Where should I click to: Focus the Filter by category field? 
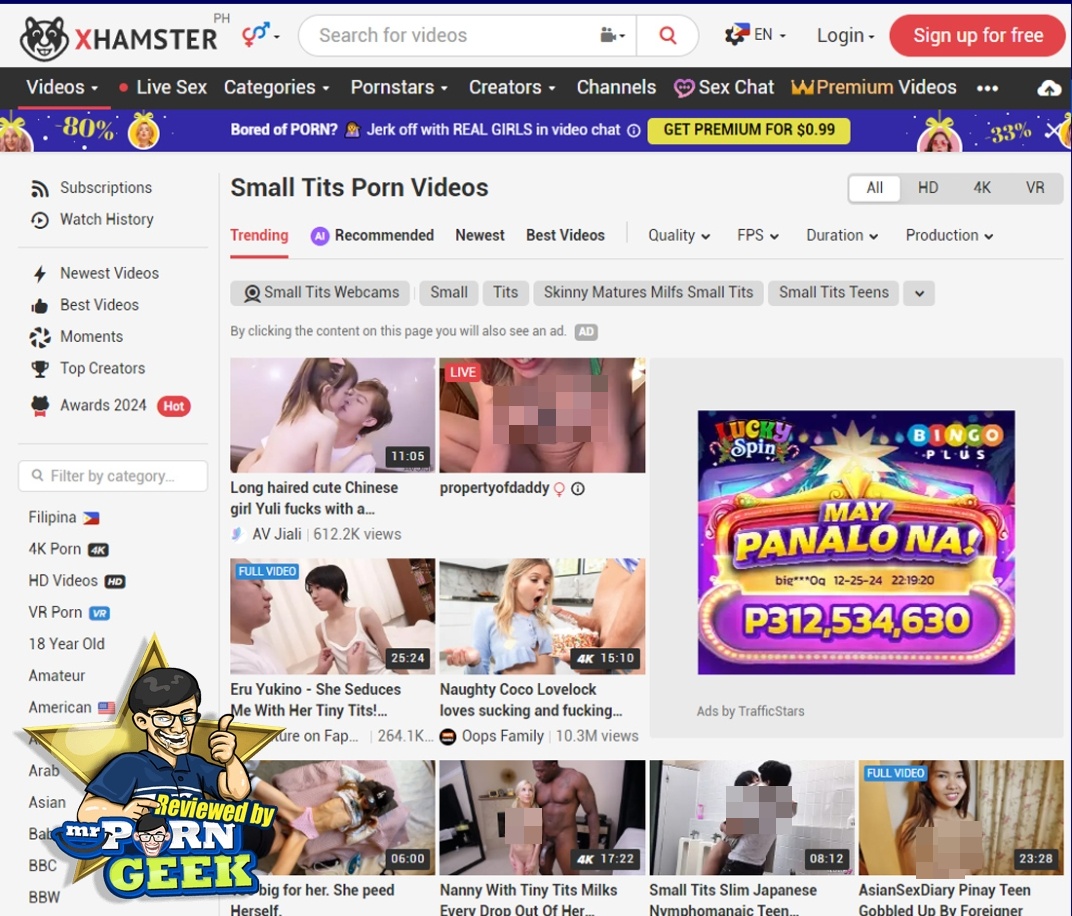pos(113,476)
